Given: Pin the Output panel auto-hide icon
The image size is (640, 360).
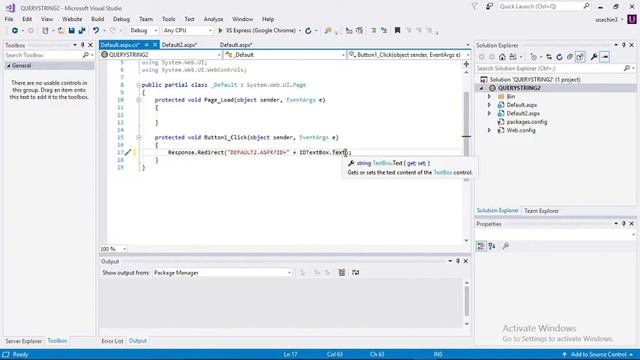Looking at the screenshot, I should [x=458, y=261].
